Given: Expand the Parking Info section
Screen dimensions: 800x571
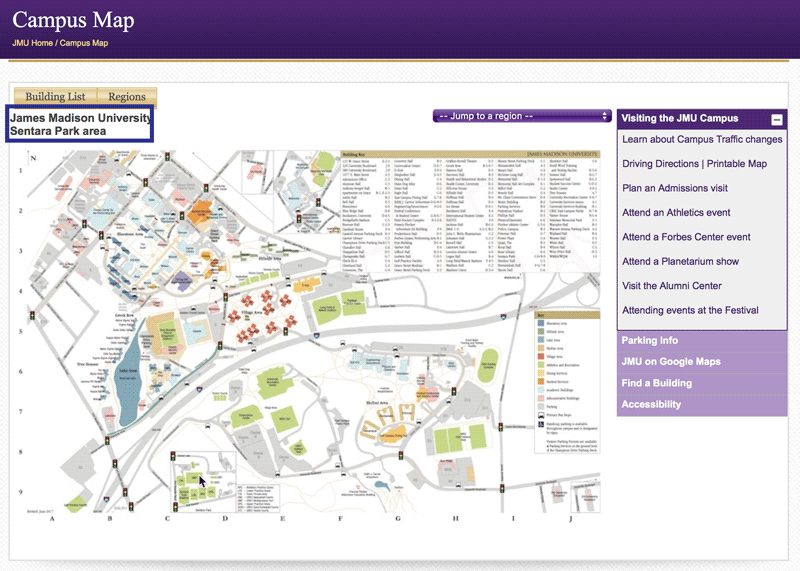Looking at the screenshot, I should [702, 340].
